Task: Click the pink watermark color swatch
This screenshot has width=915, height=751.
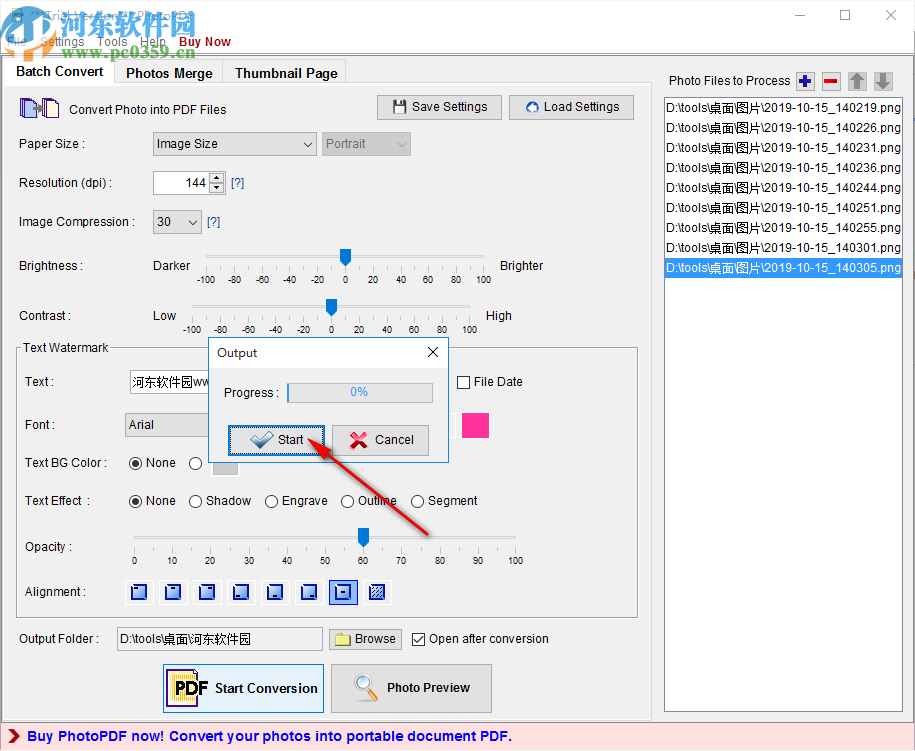Action: 475,425
